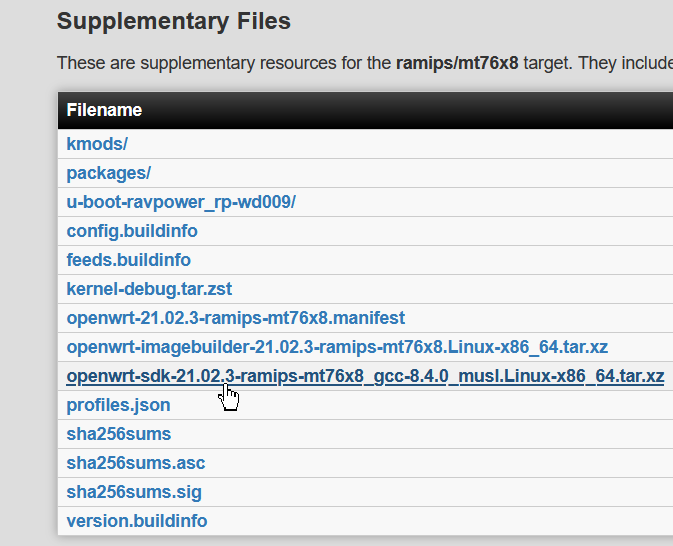Download the feeds.buildinfo file
This screenshot has width=673, height=546.
(x=128, y=260)
